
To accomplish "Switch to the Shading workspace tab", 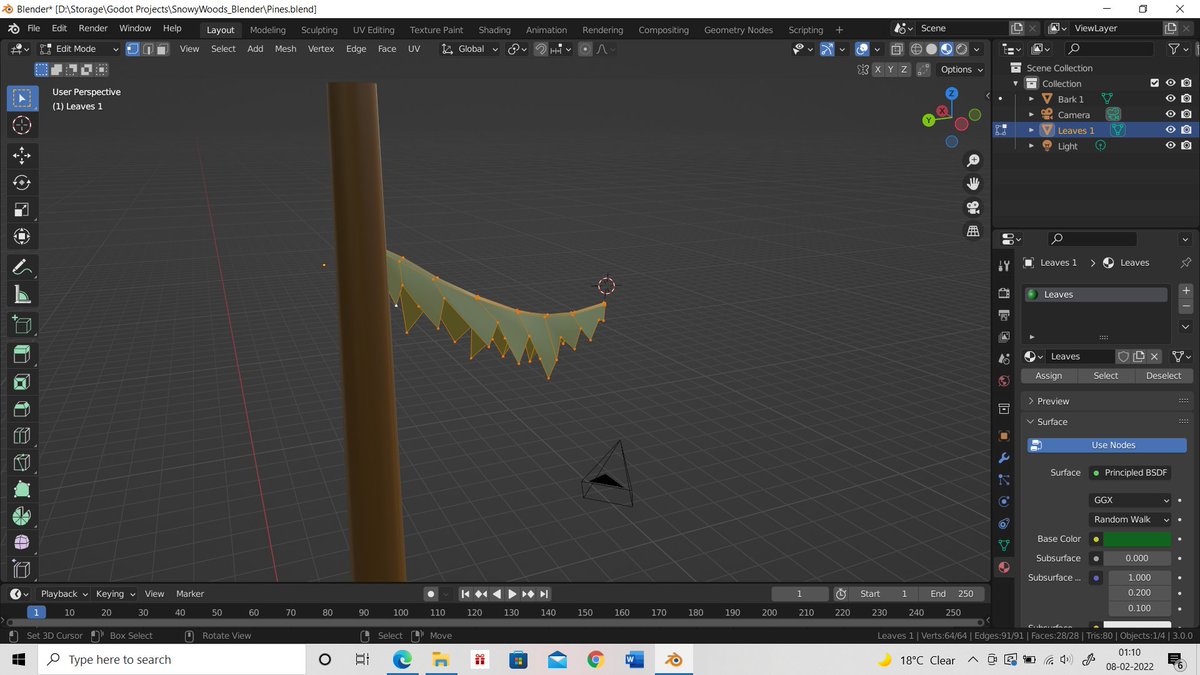I will tap(494, 30).
